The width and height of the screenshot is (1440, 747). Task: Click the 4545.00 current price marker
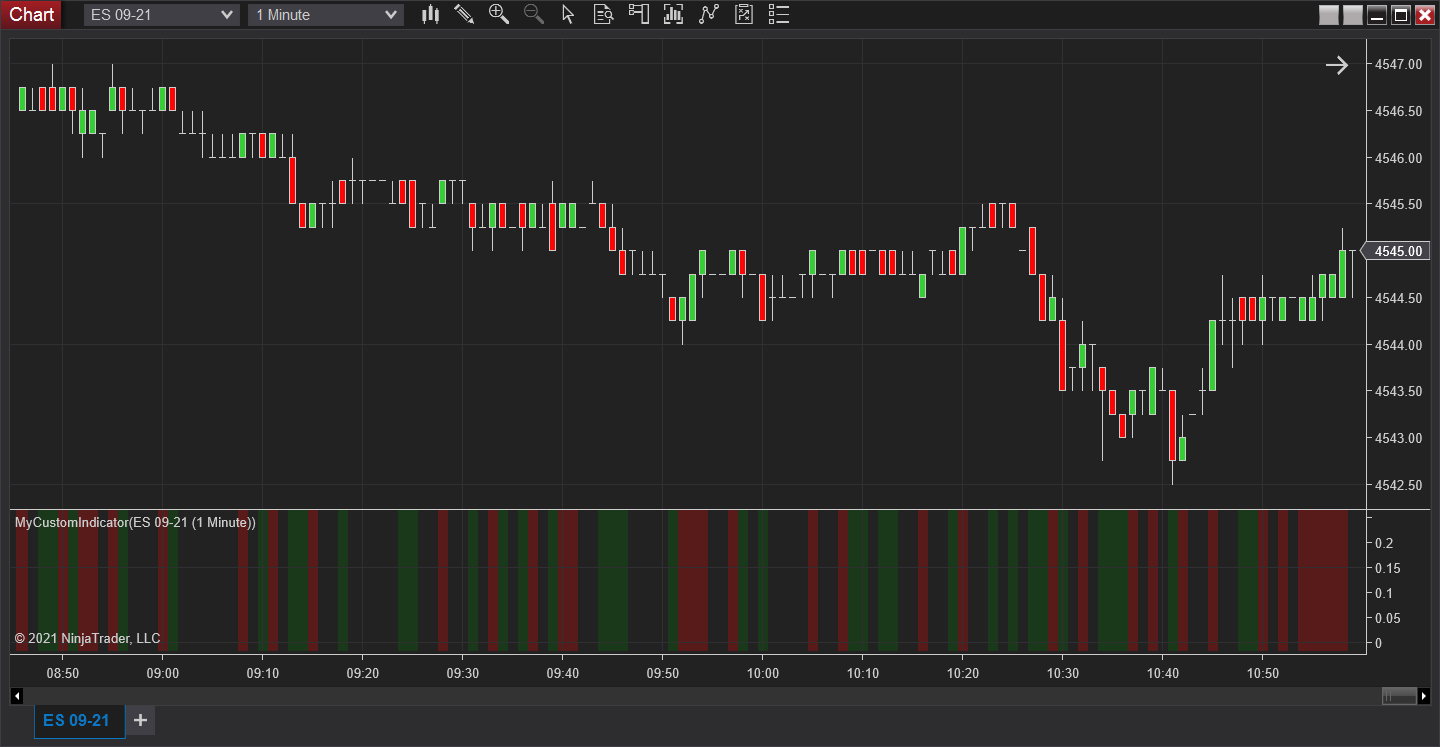pyautogui.click(x=1397, y=251)
